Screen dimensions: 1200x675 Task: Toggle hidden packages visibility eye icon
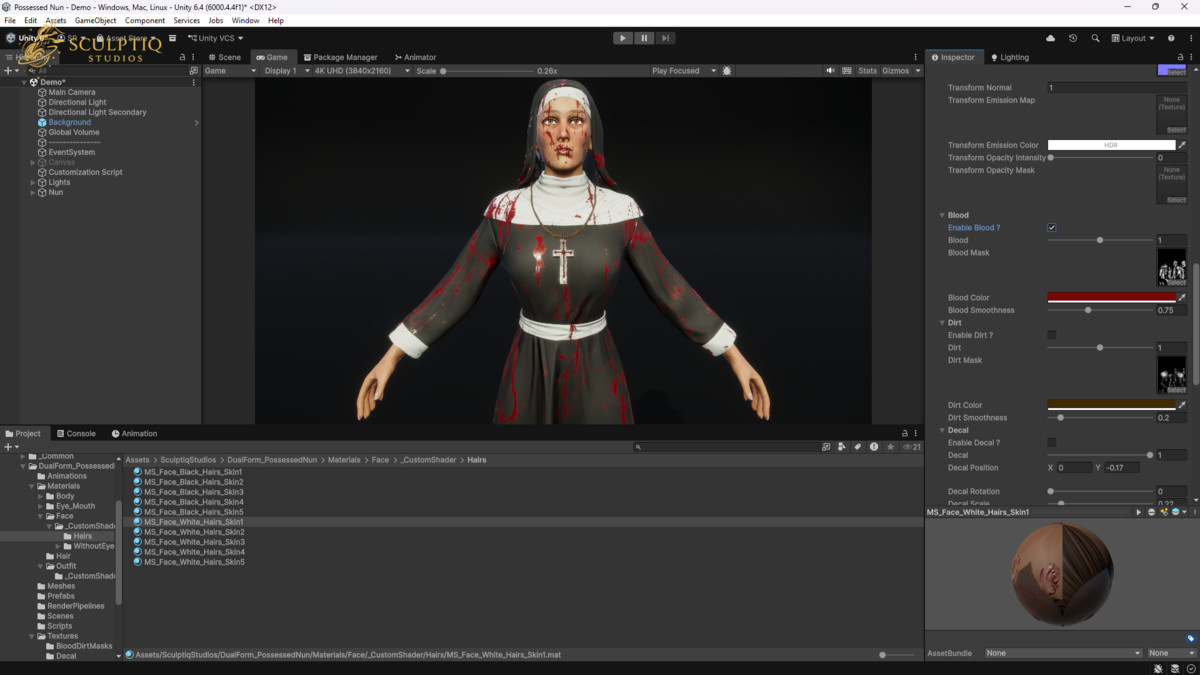coord(912,447)
